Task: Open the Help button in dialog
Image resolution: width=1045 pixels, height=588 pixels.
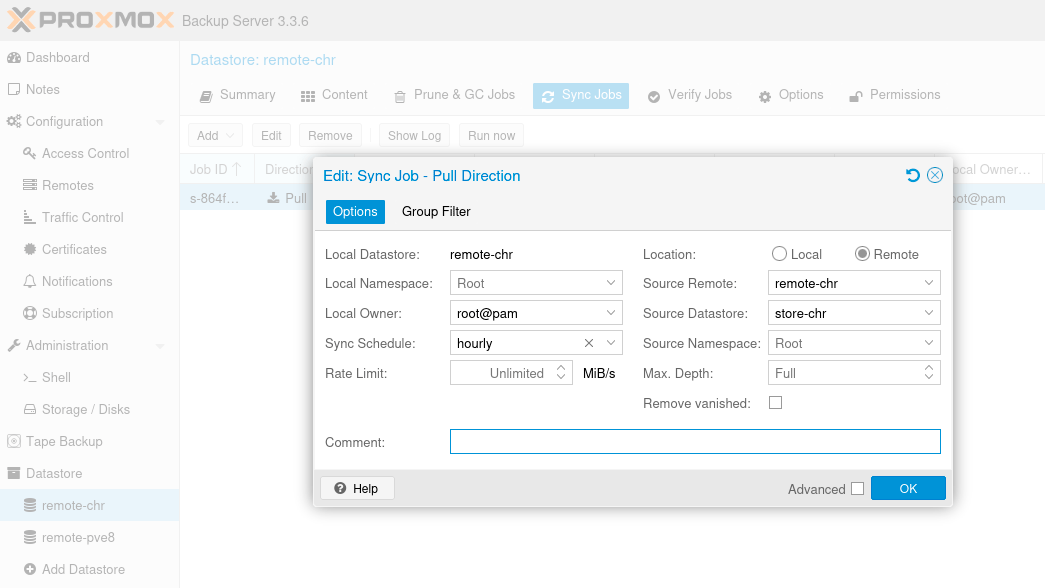Action: 357,488
